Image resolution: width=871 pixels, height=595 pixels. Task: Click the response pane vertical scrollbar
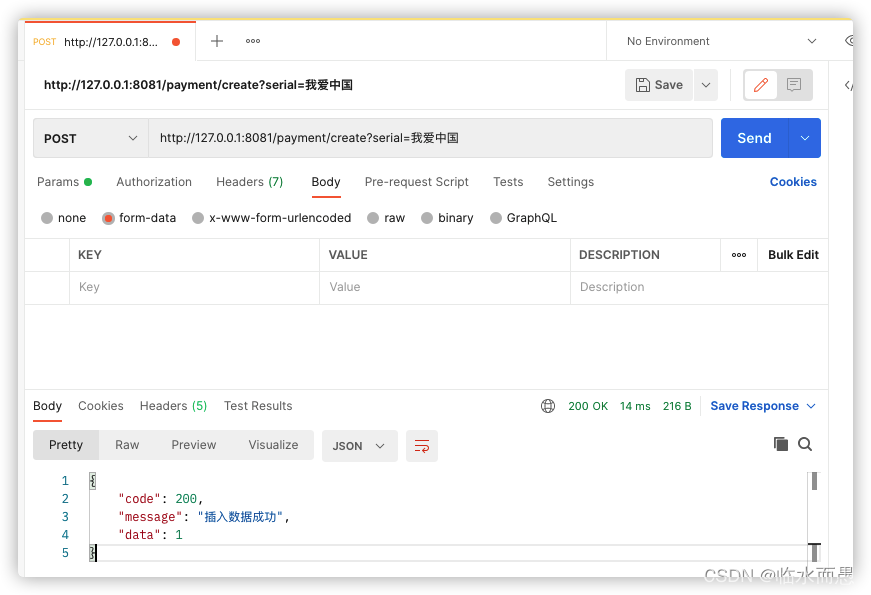coord(814,517)
